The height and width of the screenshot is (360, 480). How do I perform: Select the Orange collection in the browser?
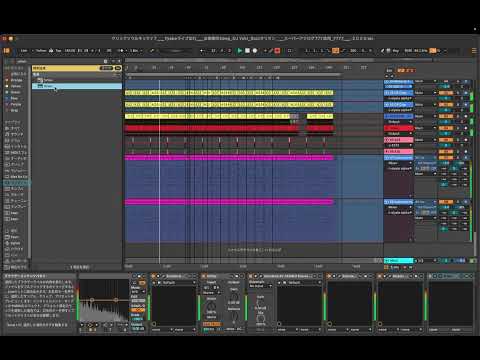pos(15,80)
